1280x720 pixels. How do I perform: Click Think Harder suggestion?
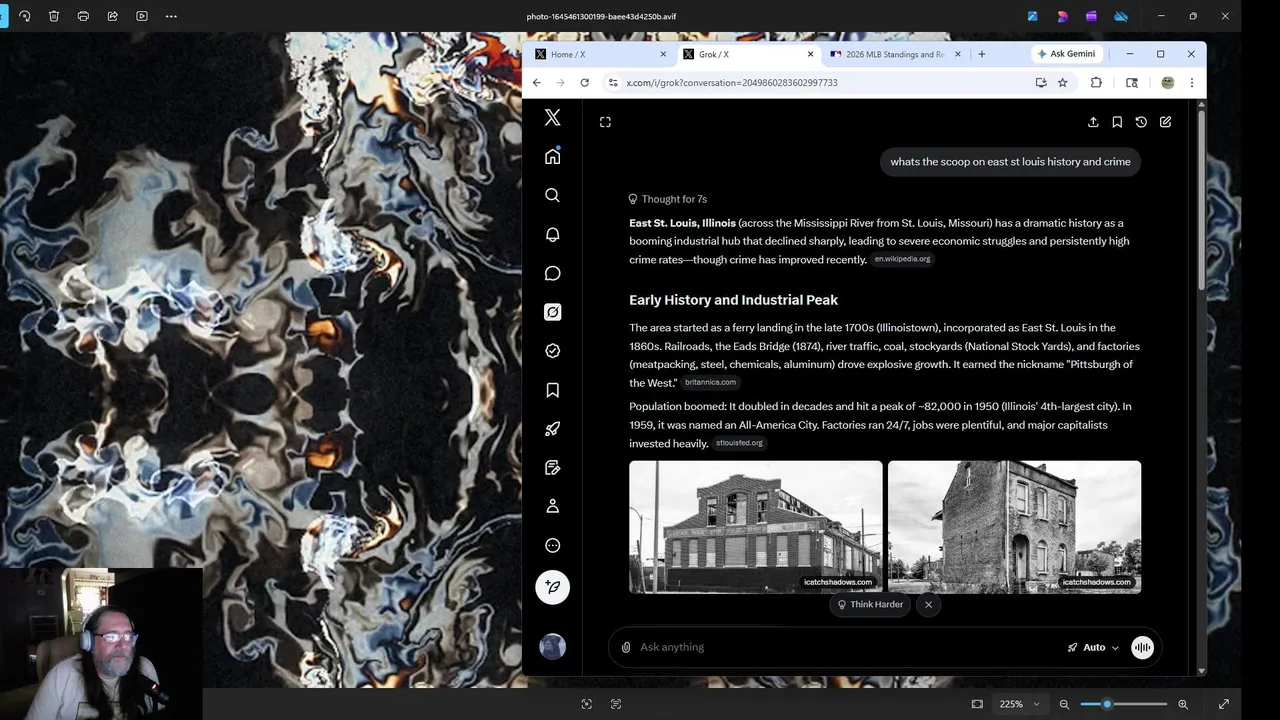870,604
